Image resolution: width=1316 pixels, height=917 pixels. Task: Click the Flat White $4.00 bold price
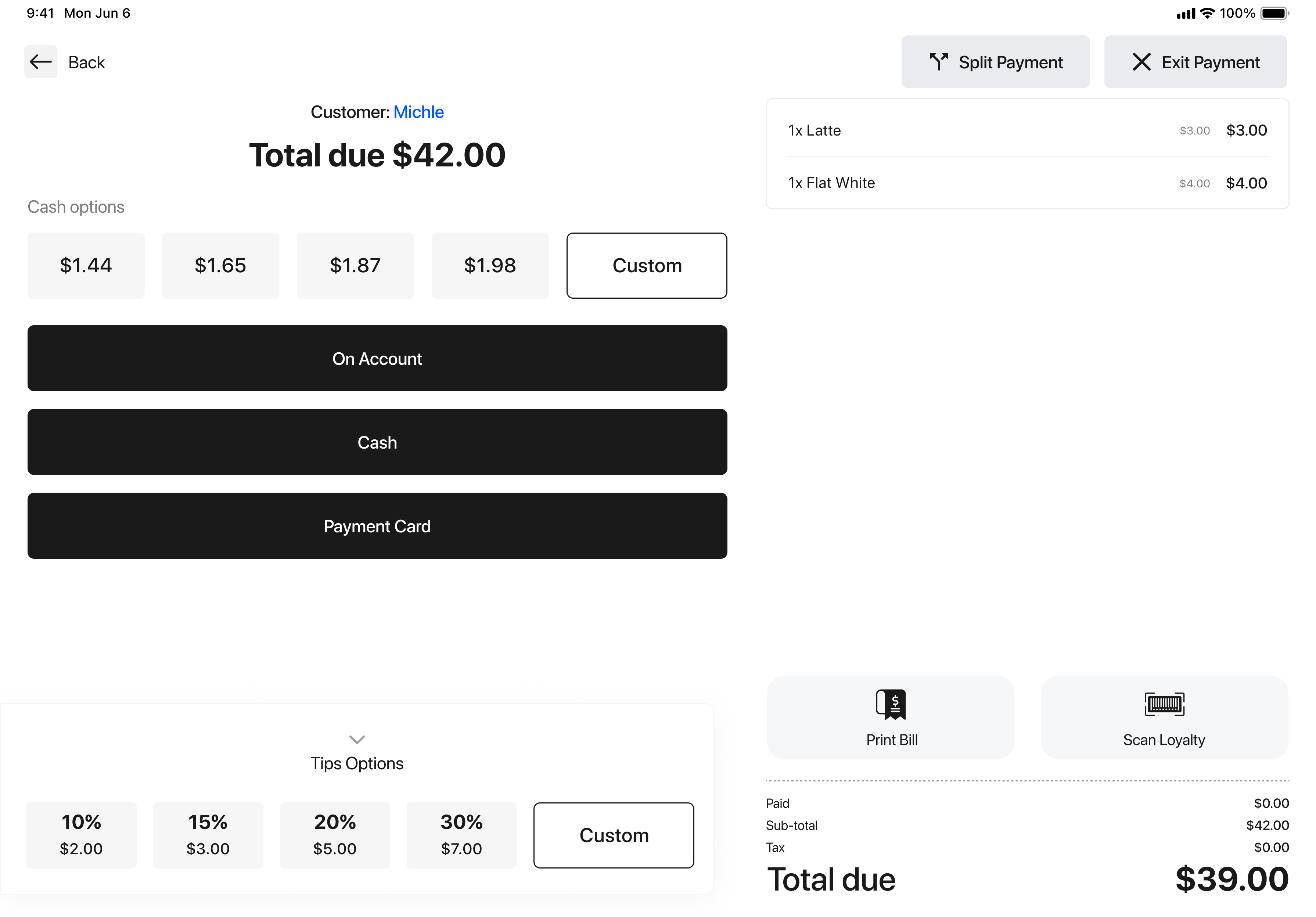1246,183
